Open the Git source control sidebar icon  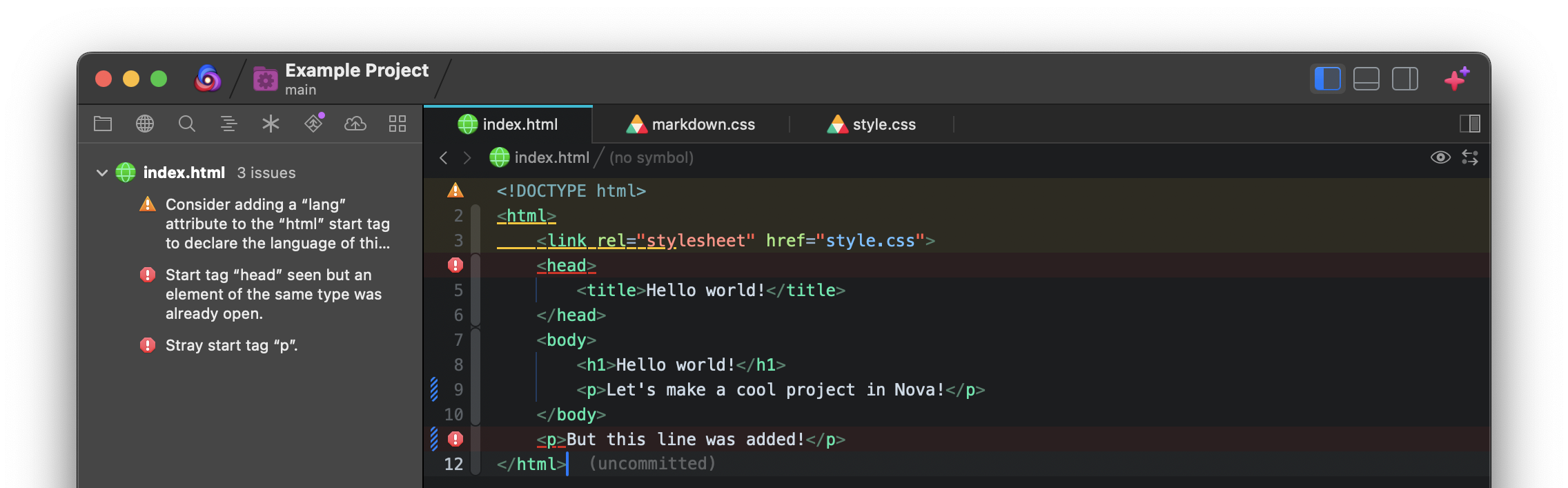314,123
